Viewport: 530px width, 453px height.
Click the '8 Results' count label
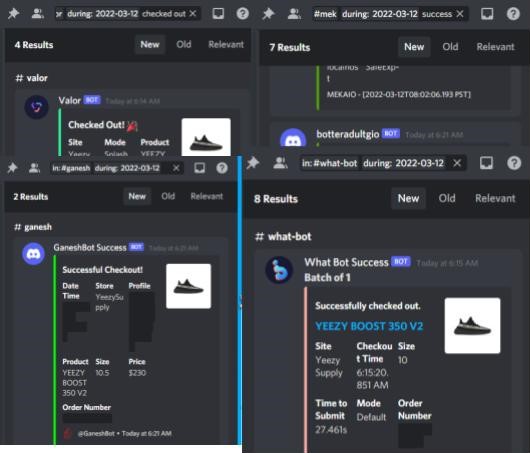point(276,199)
